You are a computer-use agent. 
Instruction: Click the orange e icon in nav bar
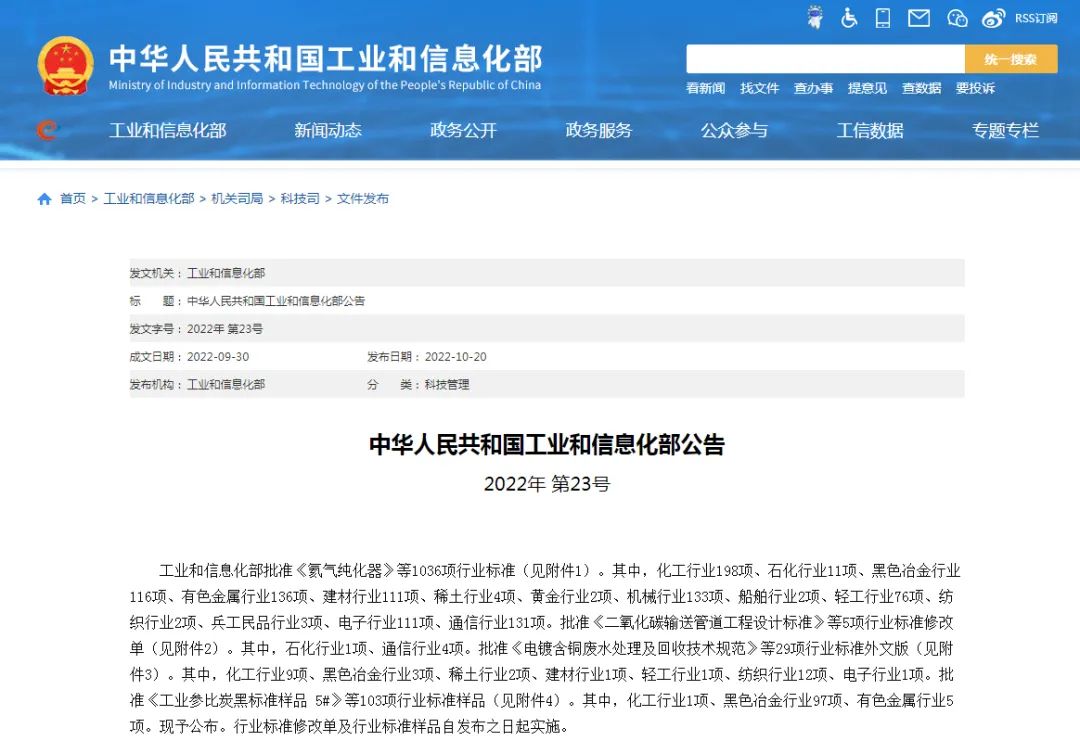tap(47, 129)
